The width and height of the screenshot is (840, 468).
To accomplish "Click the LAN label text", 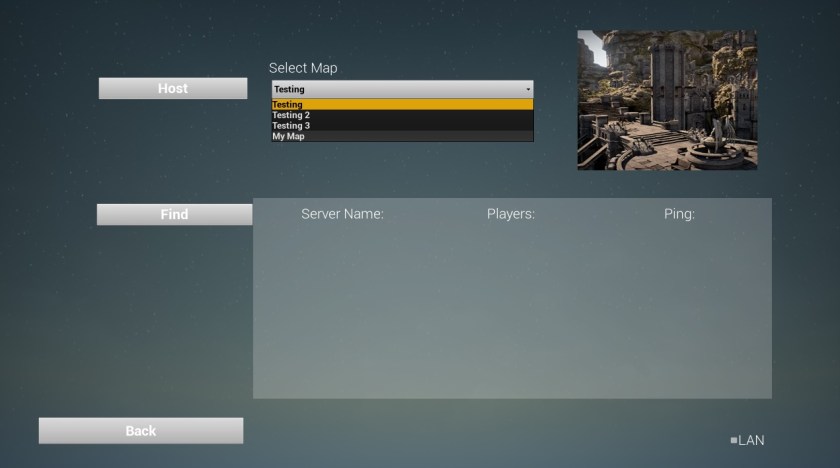I will 751,440.
